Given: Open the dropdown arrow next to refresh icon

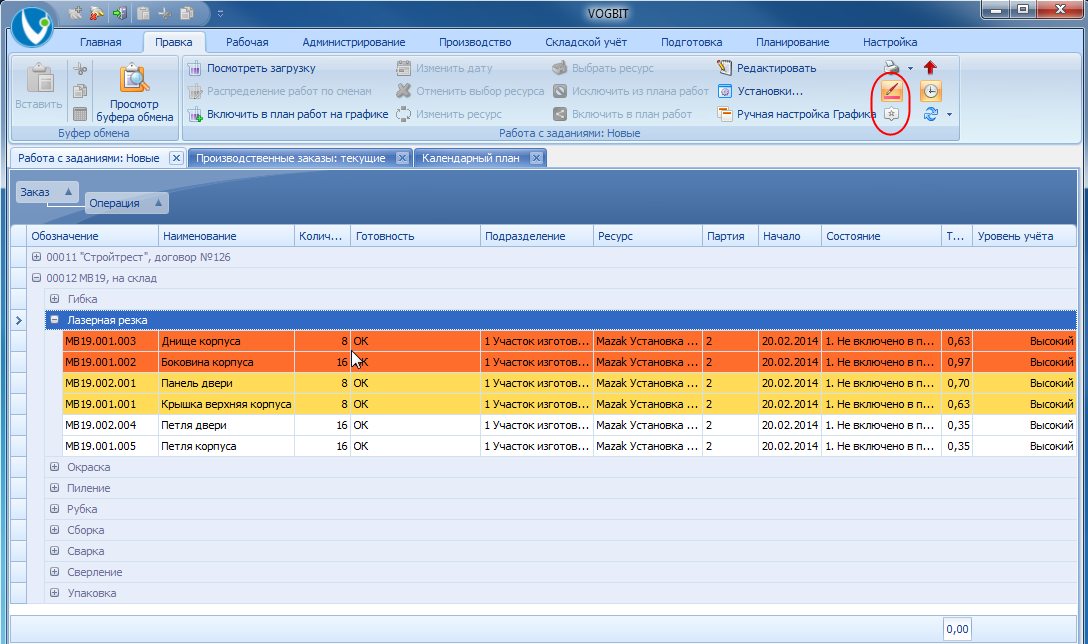Looking at the screenshot, I should [x=949, y=115].
